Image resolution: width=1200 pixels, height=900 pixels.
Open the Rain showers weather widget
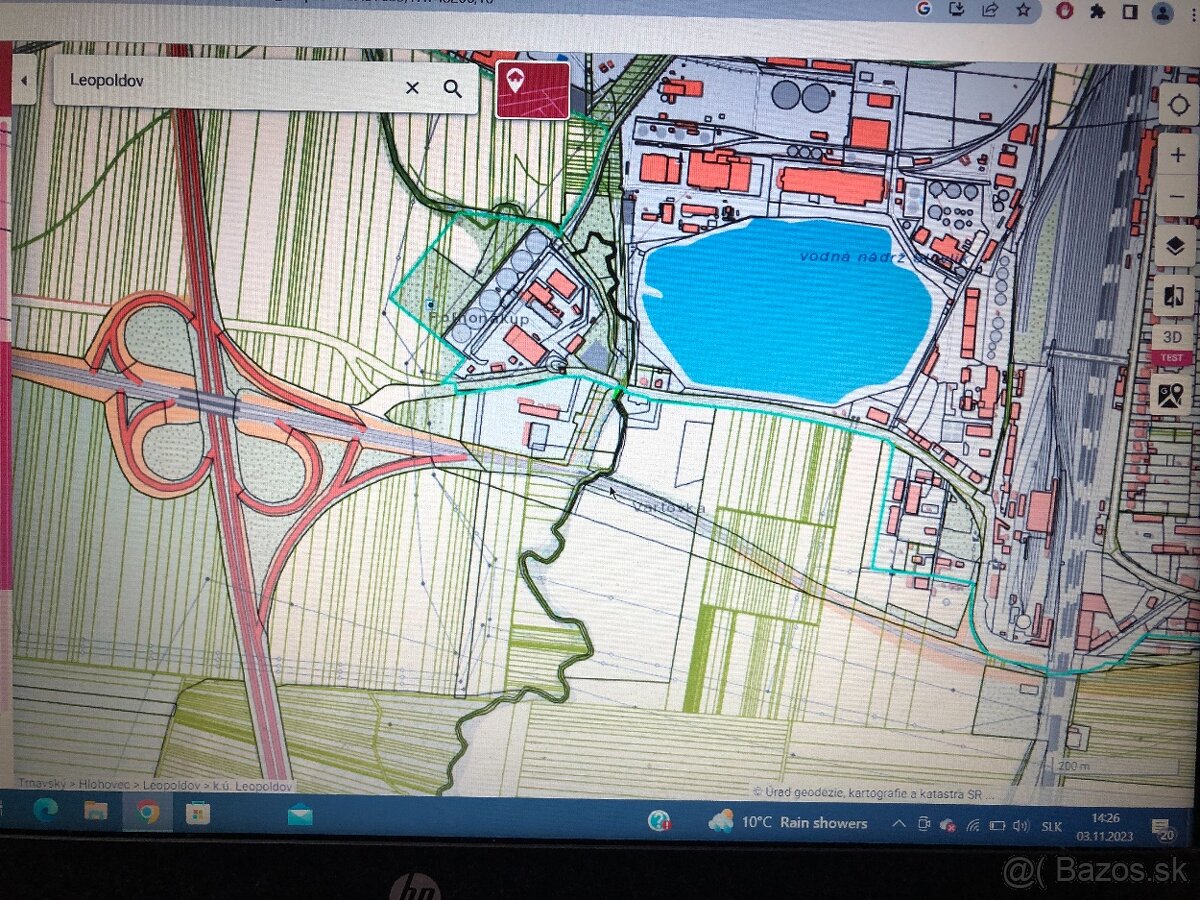pyautogui.click(x=788, y=822)
